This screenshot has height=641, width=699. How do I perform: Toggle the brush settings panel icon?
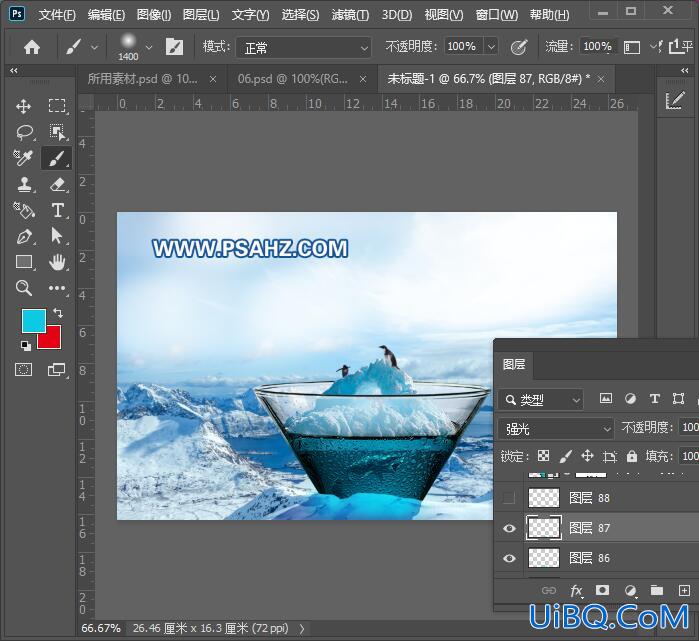point(174,46)
